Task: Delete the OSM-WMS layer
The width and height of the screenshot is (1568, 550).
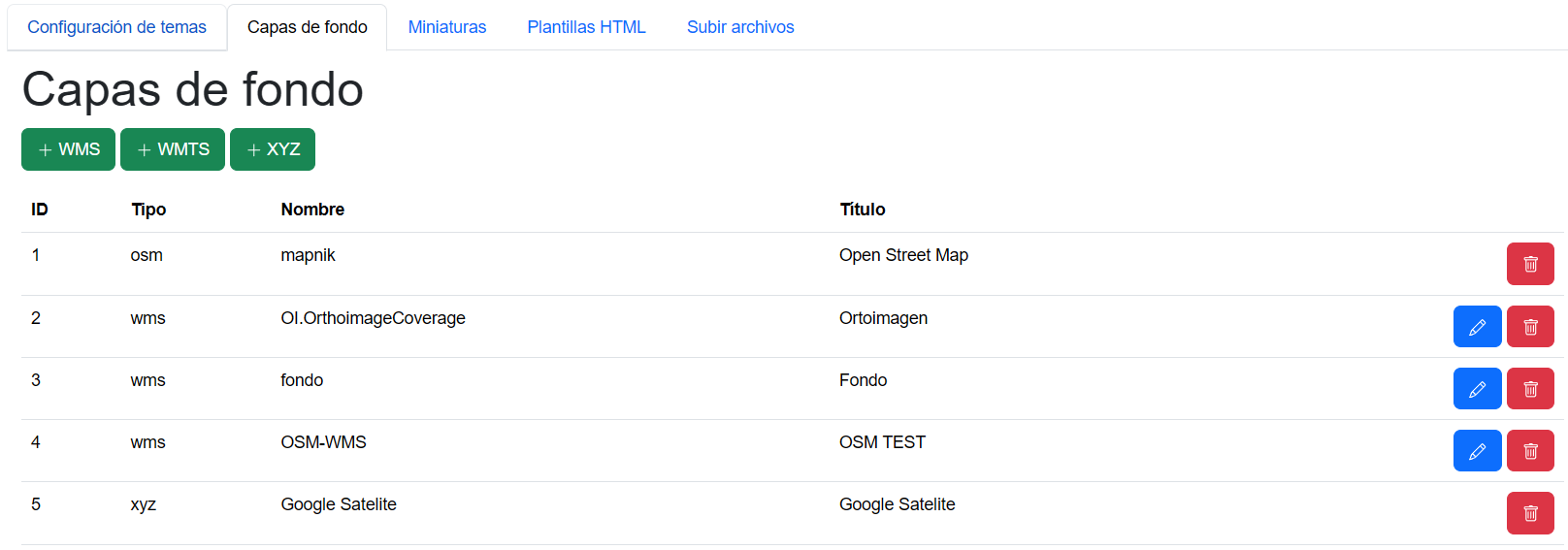Action: (x=1530, y=451)
